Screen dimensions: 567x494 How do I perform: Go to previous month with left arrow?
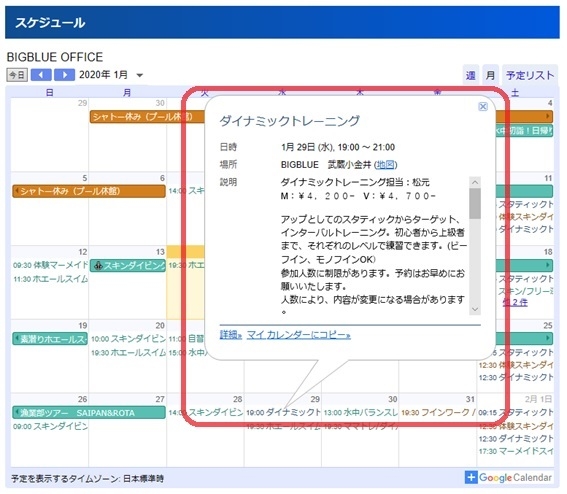[41, 75]
